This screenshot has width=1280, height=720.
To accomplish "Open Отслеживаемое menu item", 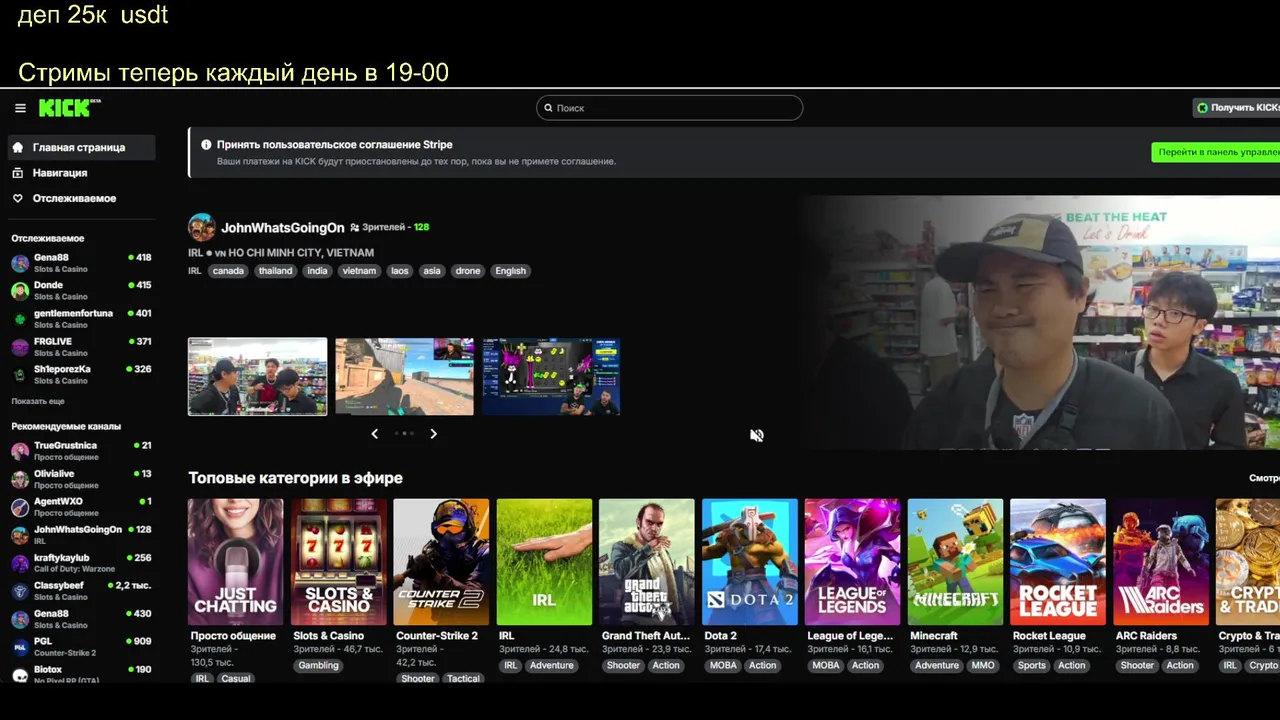I will [x=81, y=198].
